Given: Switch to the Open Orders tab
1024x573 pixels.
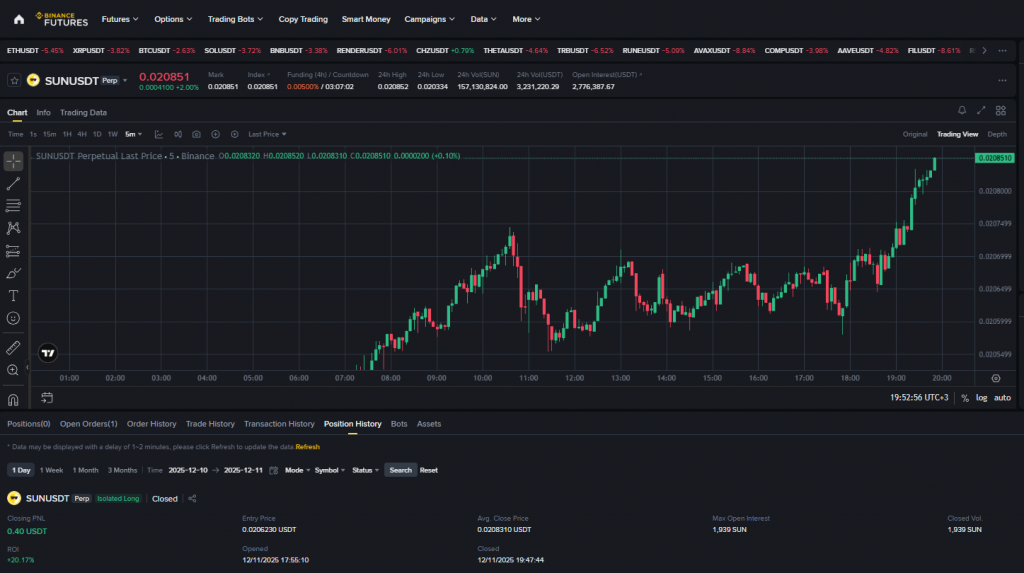Looking at the screenshot, I should tap(88, 424).
